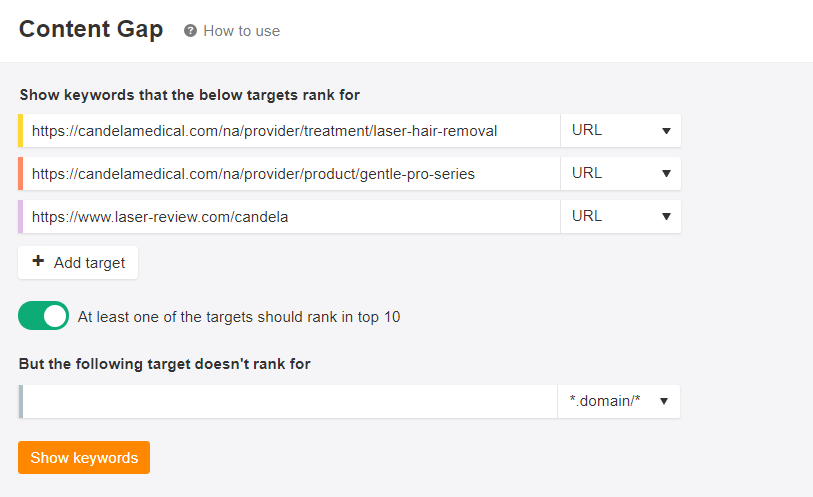Screen dimensions: 813x497
Task: Click the "At least one of the targets" label
Action: (239, 317)
